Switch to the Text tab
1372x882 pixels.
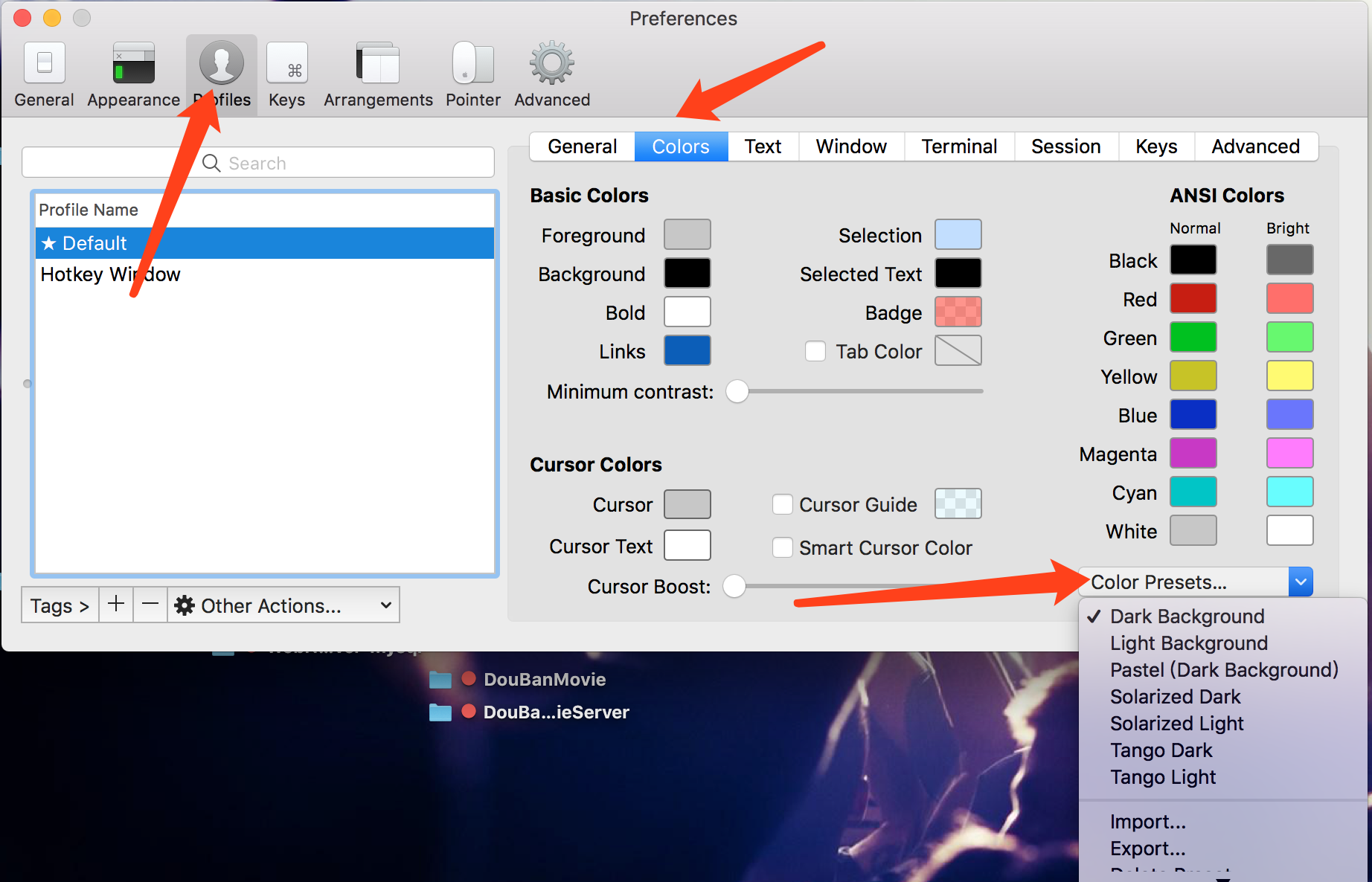click(763, 147)
